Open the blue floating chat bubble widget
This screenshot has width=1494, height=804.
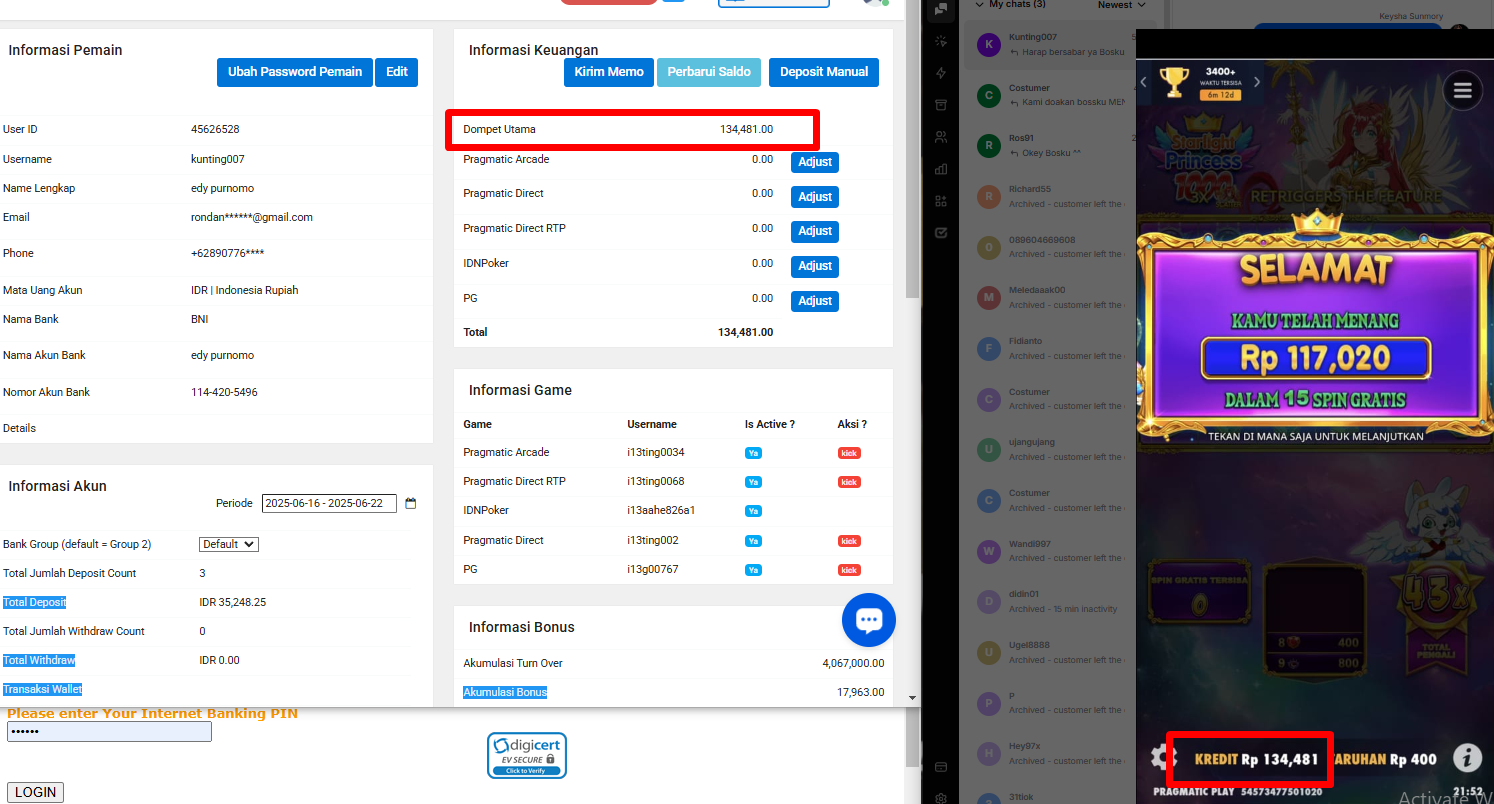coord(869,620)
